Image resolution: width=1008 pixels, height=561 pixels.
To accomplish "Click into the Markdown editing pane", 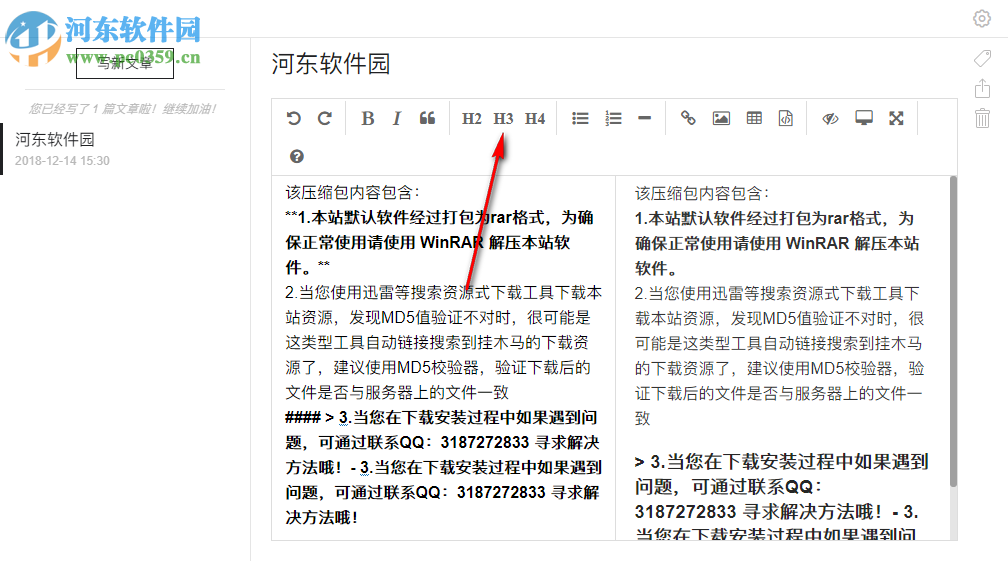I will coord(444,357).
